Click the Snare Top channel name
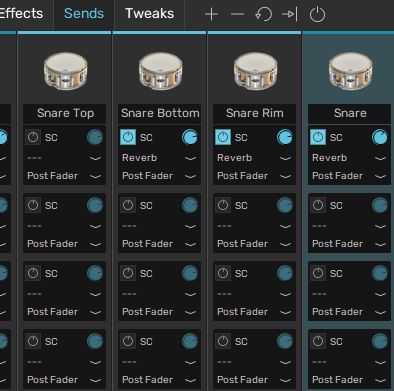The image size is (394, 391). [x=65, y=113]
